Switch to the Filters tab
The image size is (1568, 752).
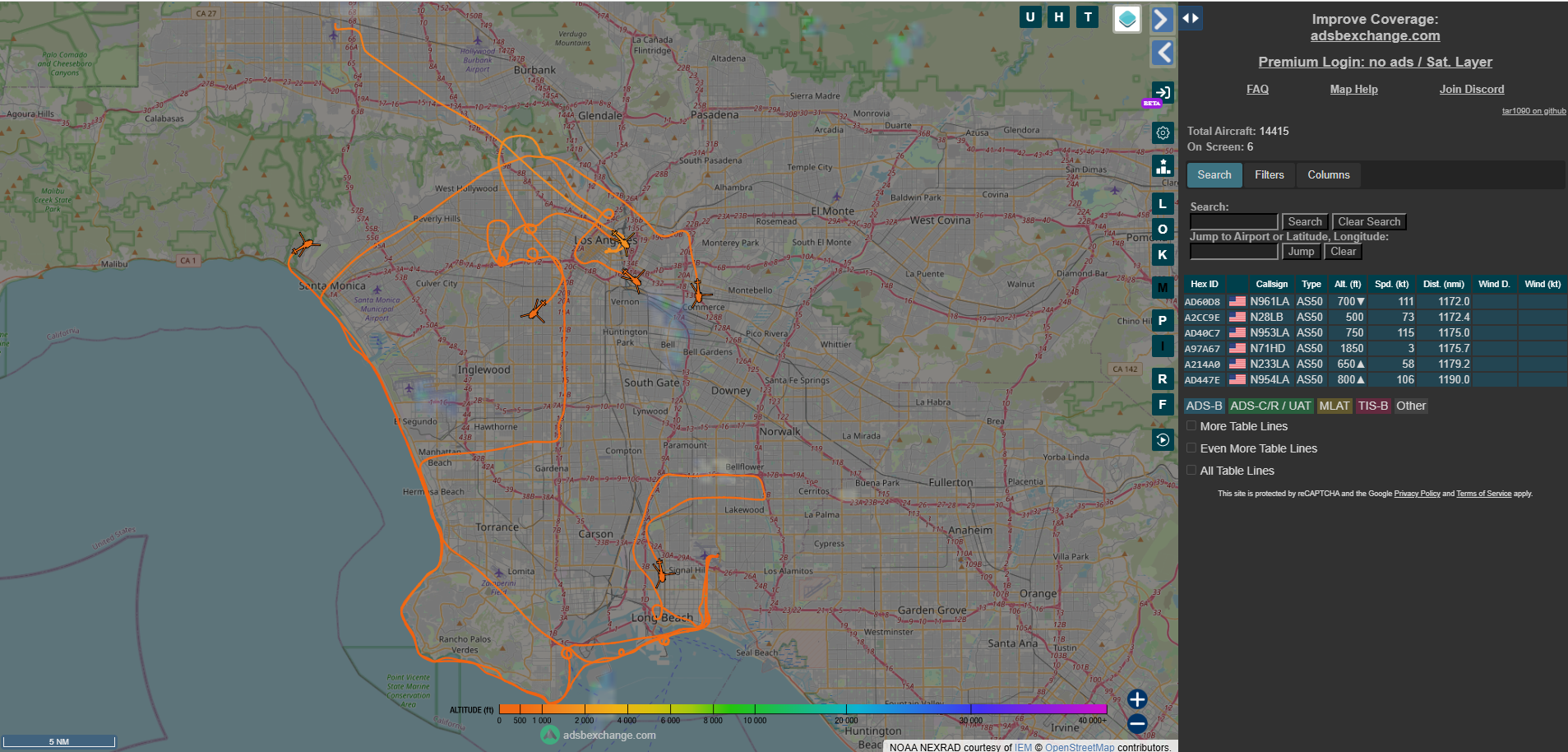click(x=1270, y=175)
